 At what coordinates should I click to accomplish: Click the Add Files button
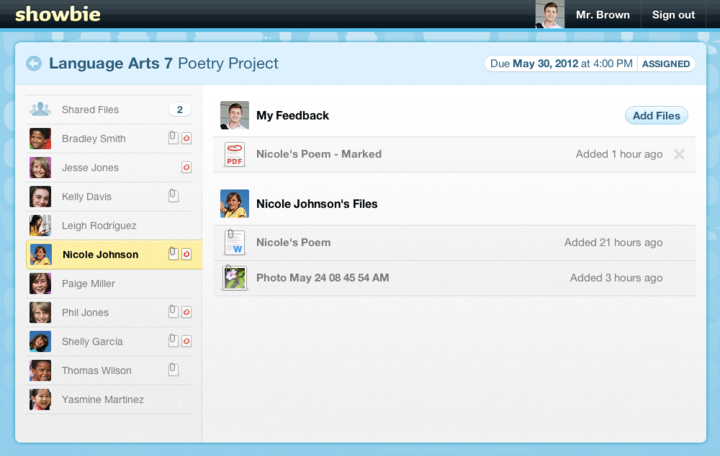656,116
